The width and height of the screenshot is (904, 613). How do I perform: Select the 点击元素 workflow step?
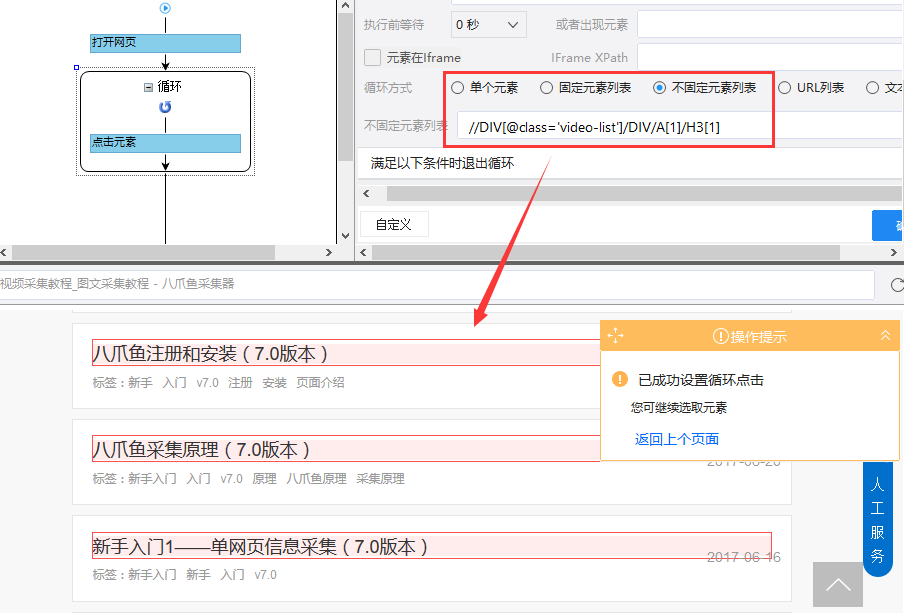(165, 143)
